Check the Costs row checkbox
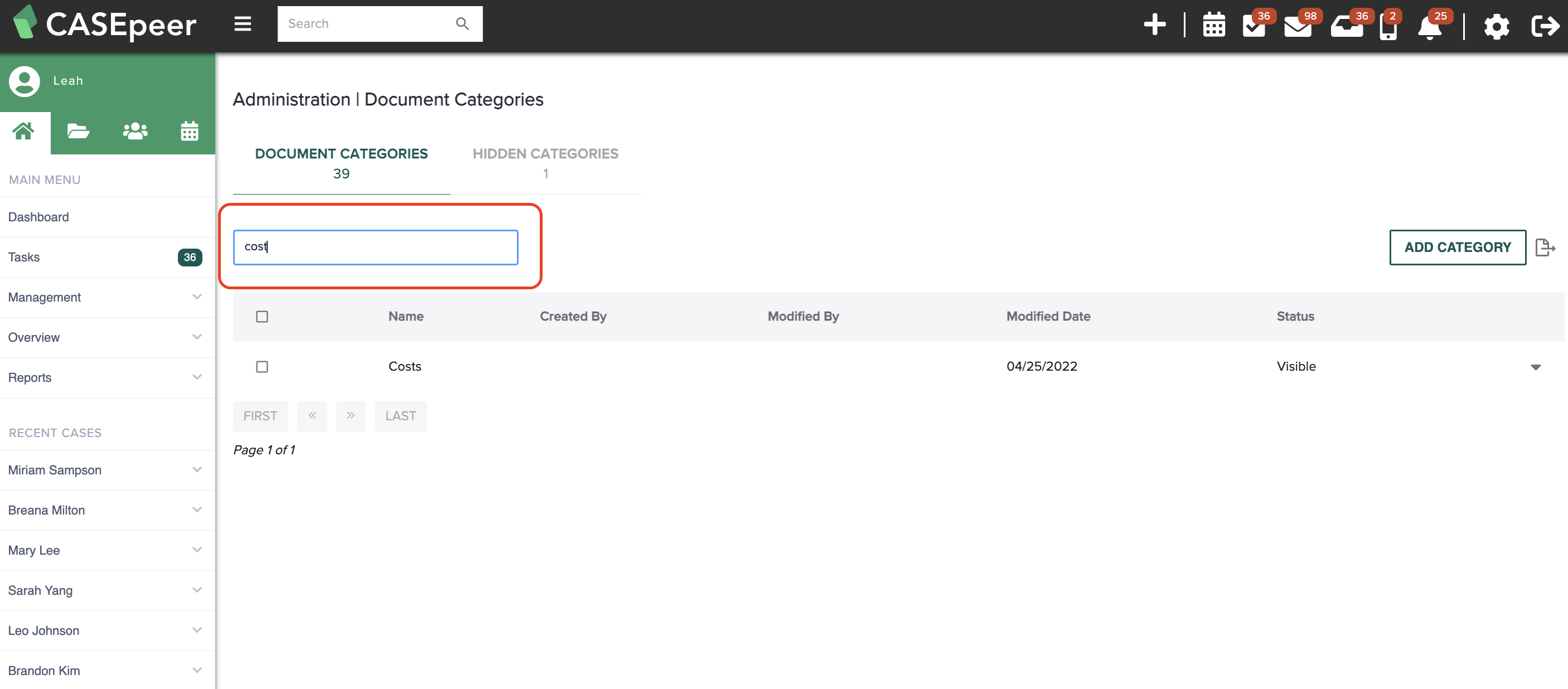This screenshot has height=689, width=1568. [x=262, y=366]
